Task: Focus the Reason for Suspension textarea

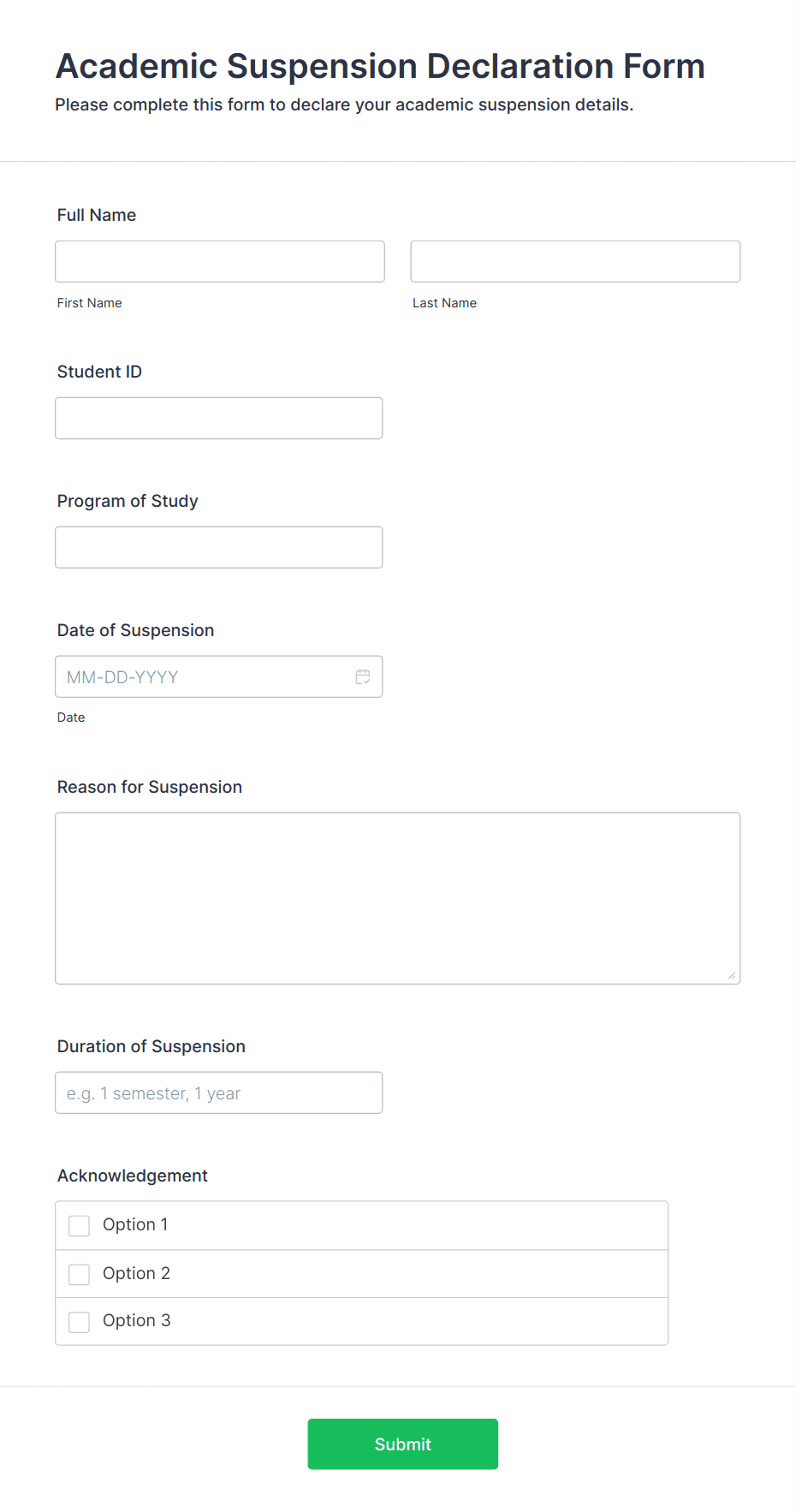Action: pyautogui.click(x=398, y=898)
